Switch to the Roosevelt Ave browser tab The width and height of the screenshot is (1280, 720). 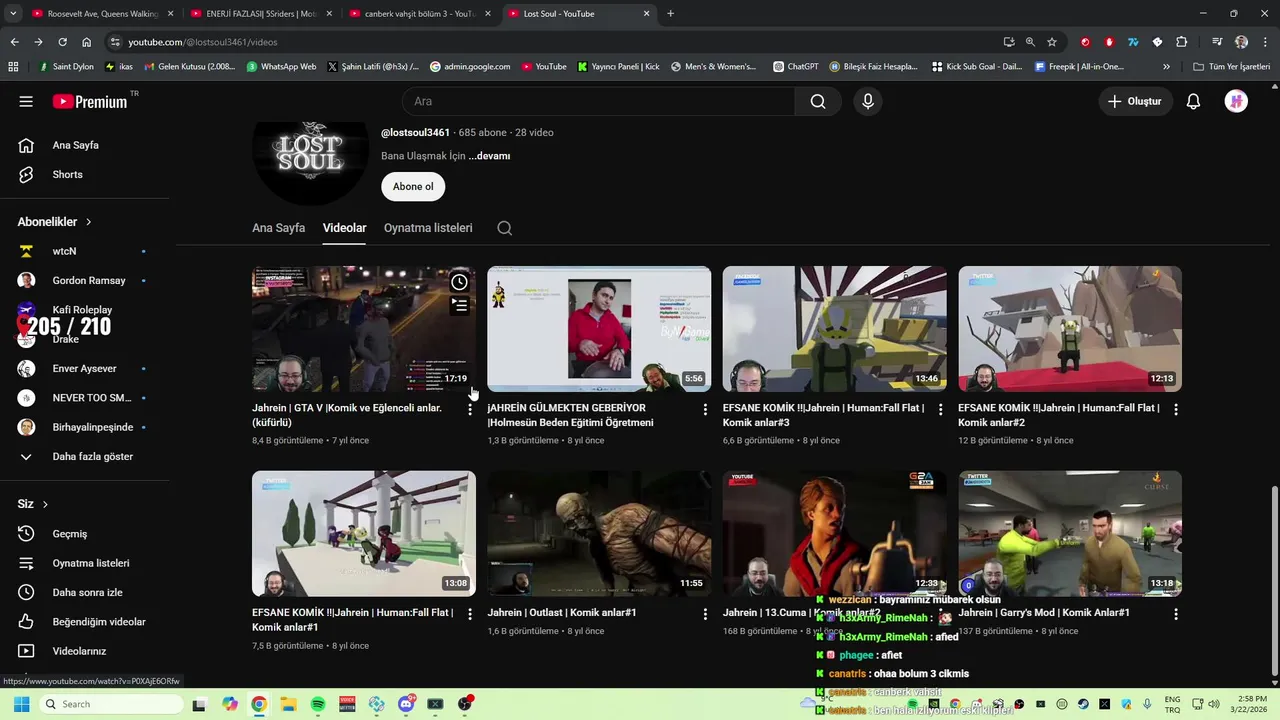point(102,14)
